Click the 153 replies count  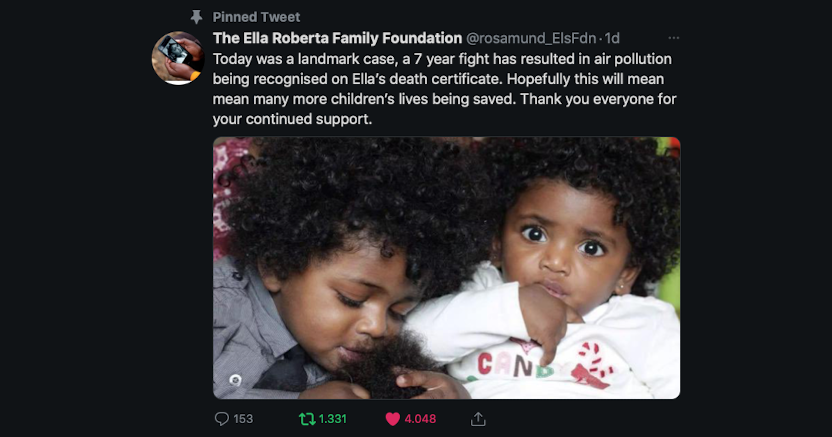pos(243,419)
